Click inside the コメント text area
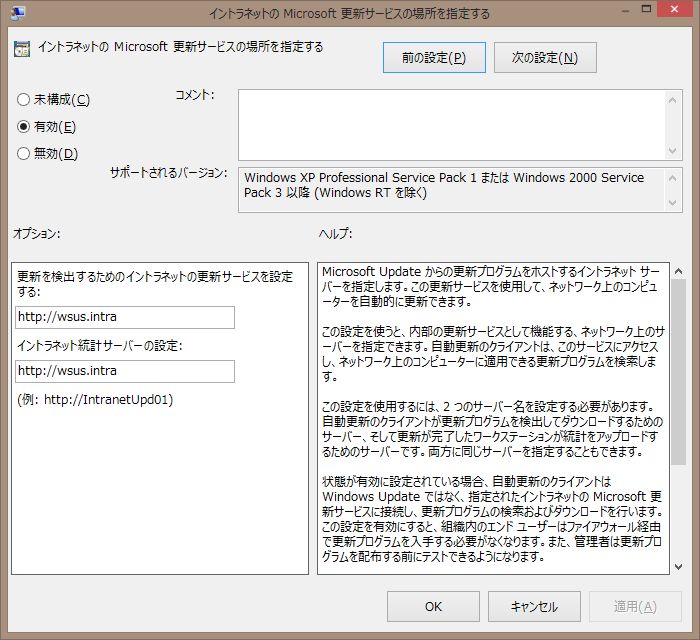Viewport: 700px width, 640px height. tap(451, 125)
